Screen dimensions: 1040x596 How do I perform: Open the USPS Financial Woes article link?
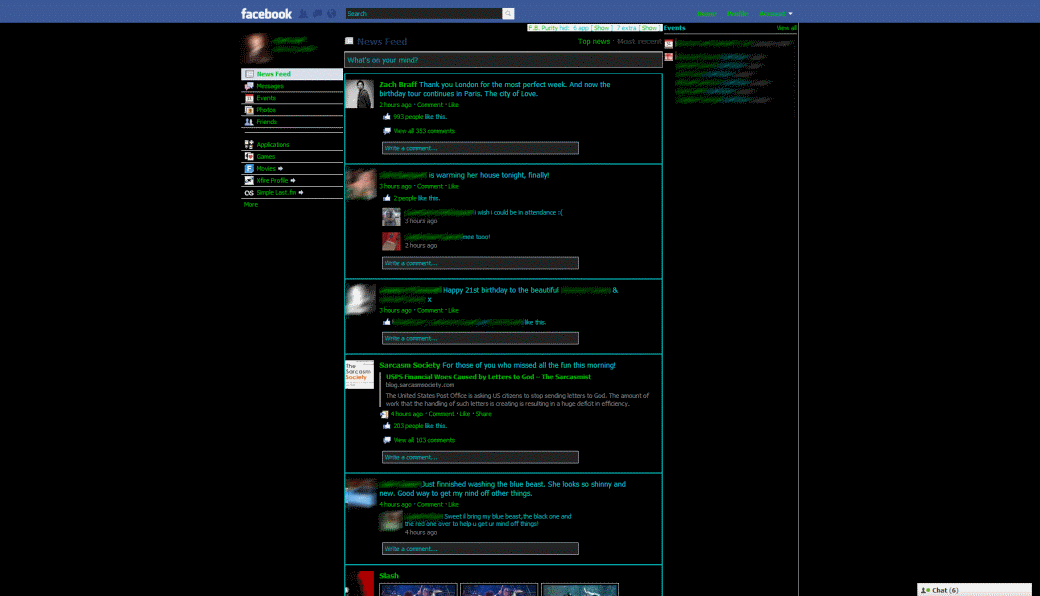pyautogui.click(x=488, y=377)
